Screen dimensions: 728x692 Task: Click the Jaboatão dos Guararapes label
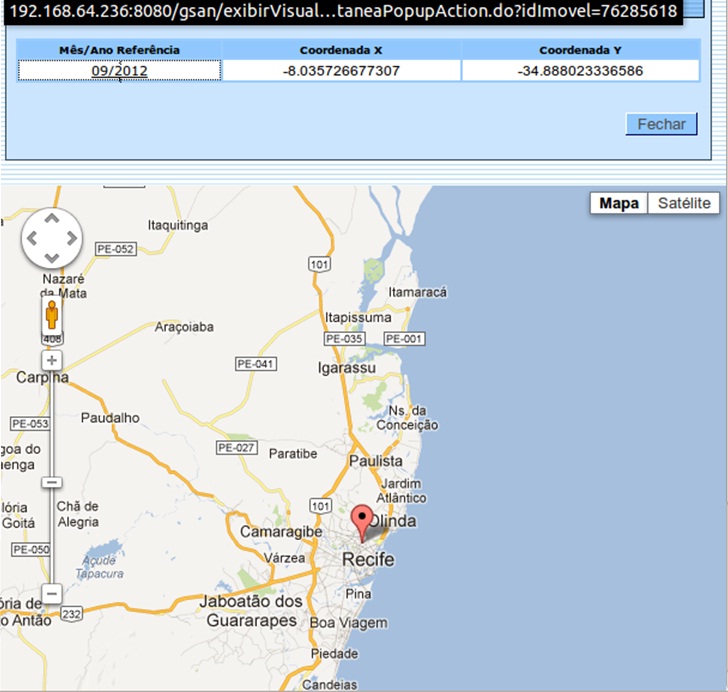click(x=251, y=611)
